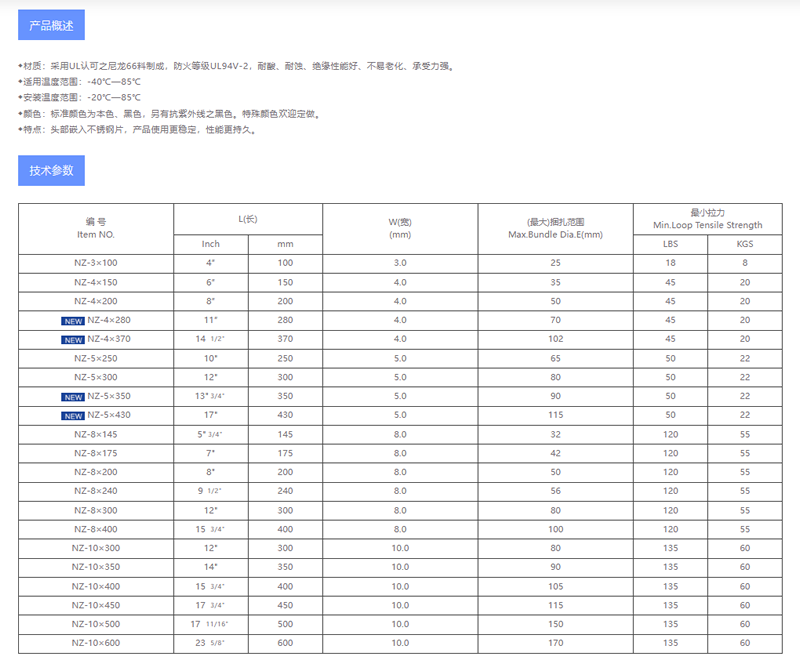The image size is (800, 657).
Task: Select the KGS sub-column header
Action: tap(745, 243)
